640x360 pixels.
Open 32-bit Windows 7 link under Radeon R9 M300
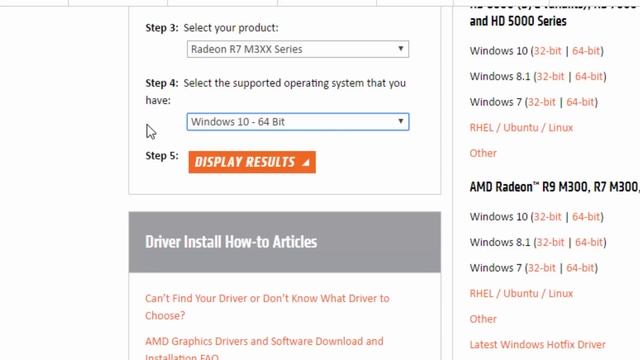pyautogui.click(x=542, y=268)
